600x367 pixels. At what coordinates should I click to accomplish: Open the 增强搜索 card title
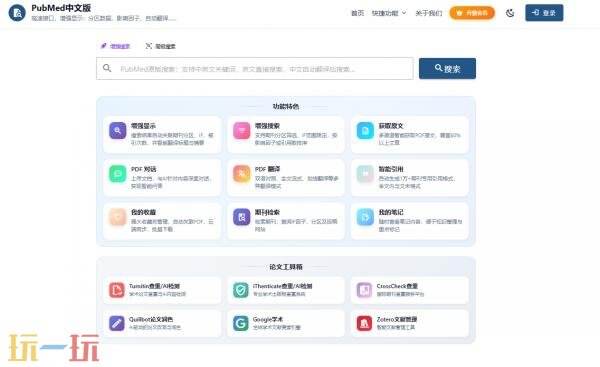267,126
